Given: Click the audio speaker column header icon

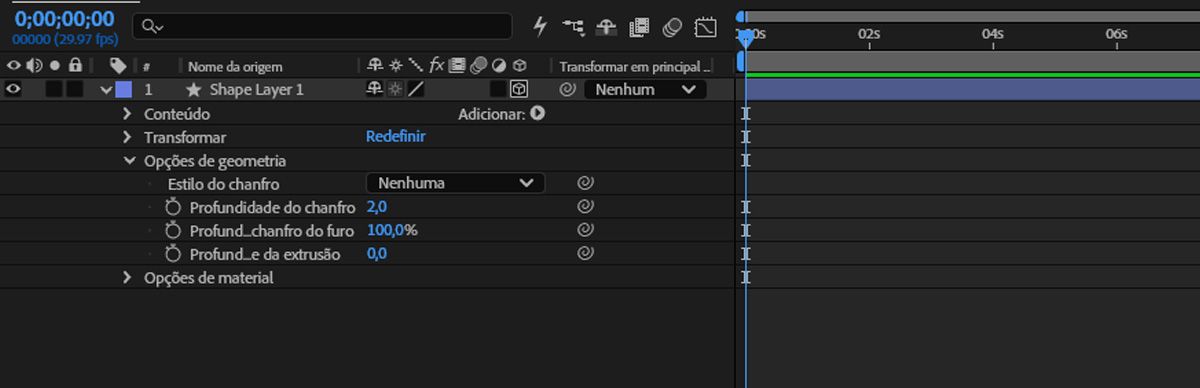Looking at the screenshot, I should click(35, 66).
